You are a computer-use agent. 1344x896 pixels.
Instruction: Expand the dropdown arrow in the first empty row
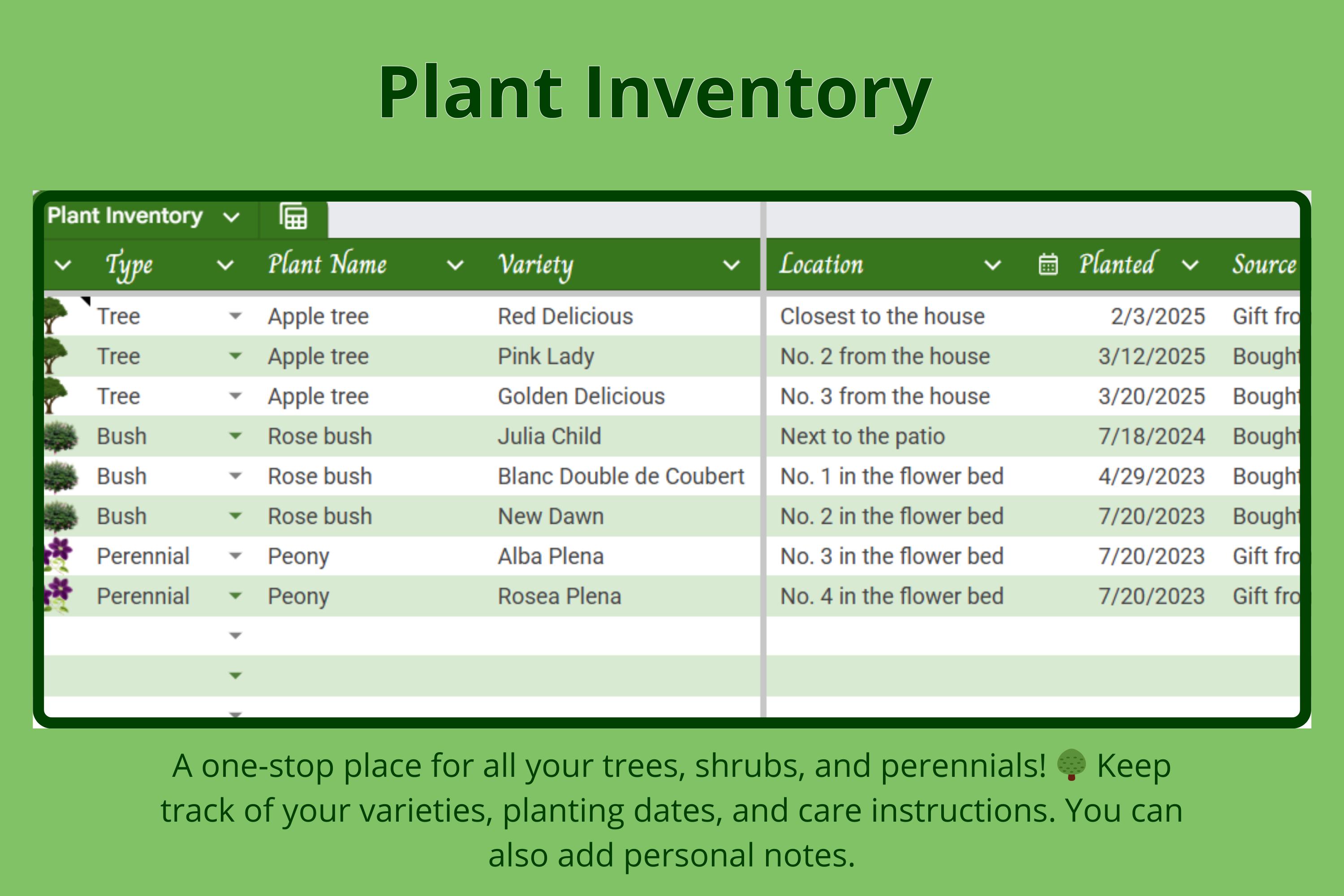(235, 635)
